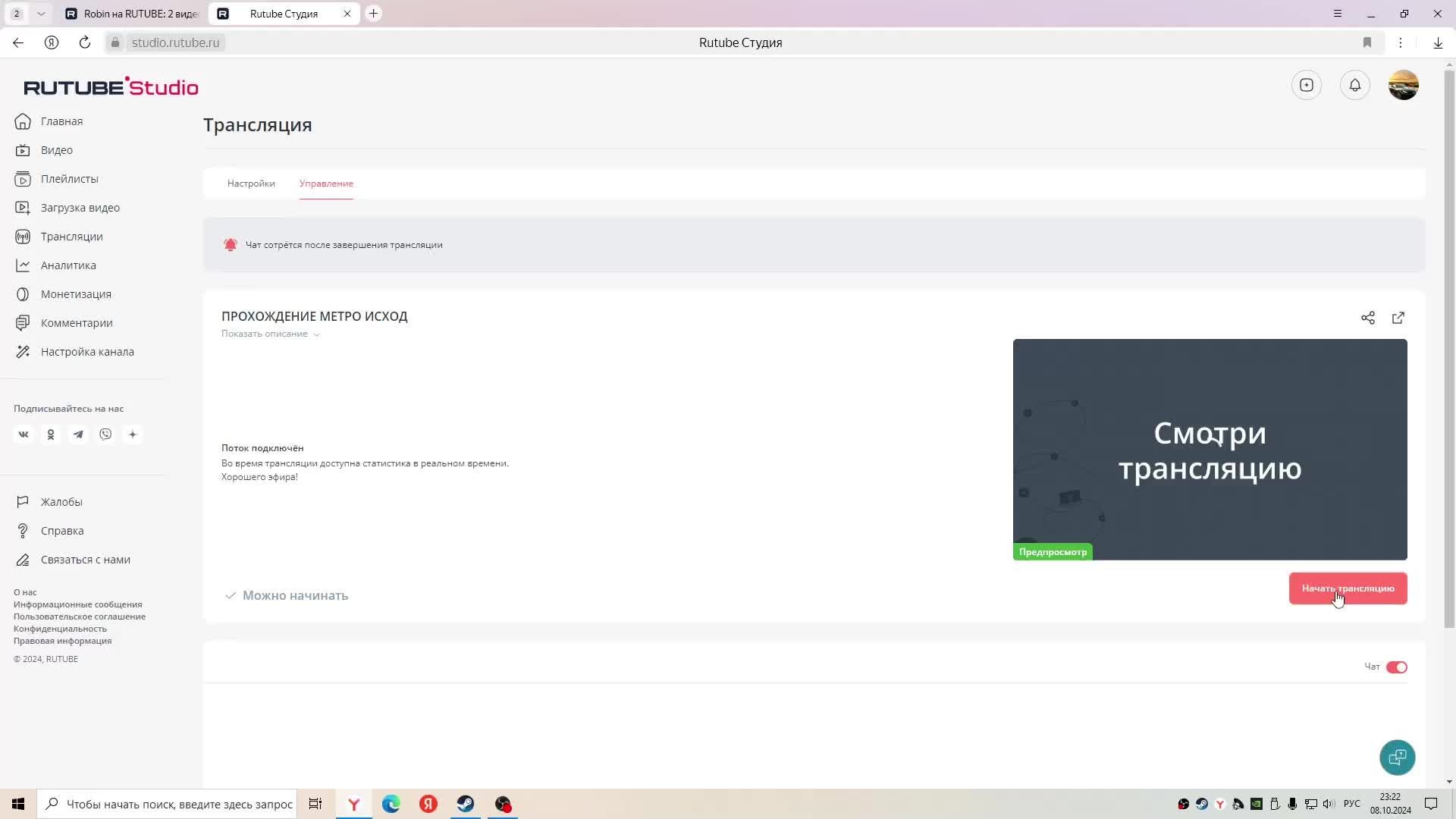Open Аналитика in the sidebar

[x=68, y=265]
